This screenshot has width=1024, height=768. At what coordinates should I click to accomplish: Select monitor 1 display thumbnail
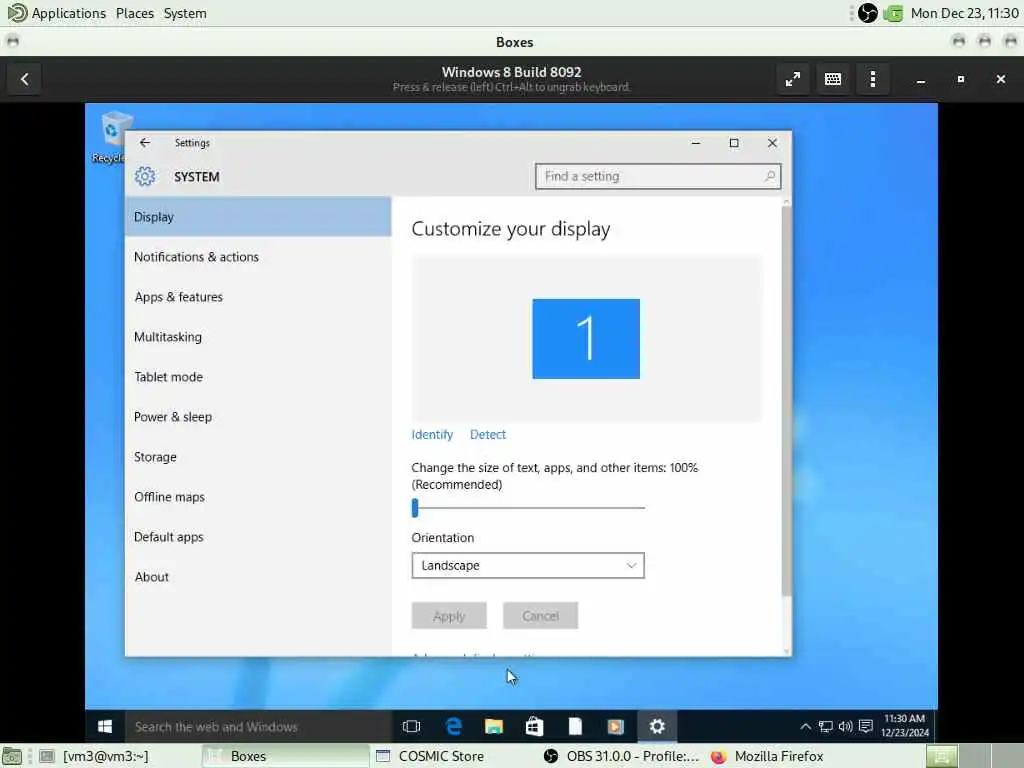click(x=586, y=339)
